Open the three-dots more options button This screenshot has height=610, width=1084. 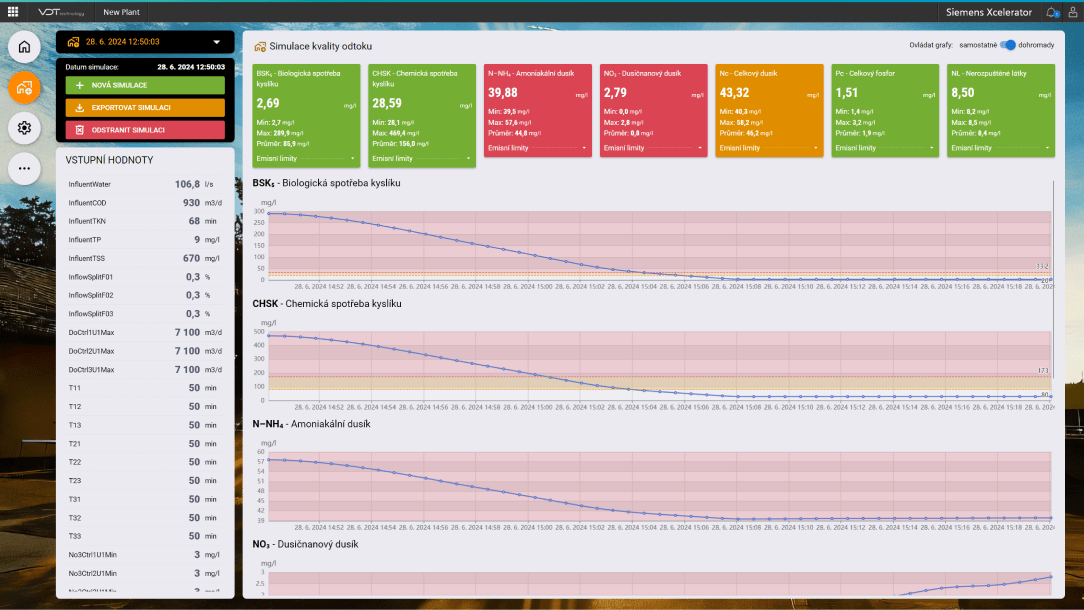coord(25,168)
